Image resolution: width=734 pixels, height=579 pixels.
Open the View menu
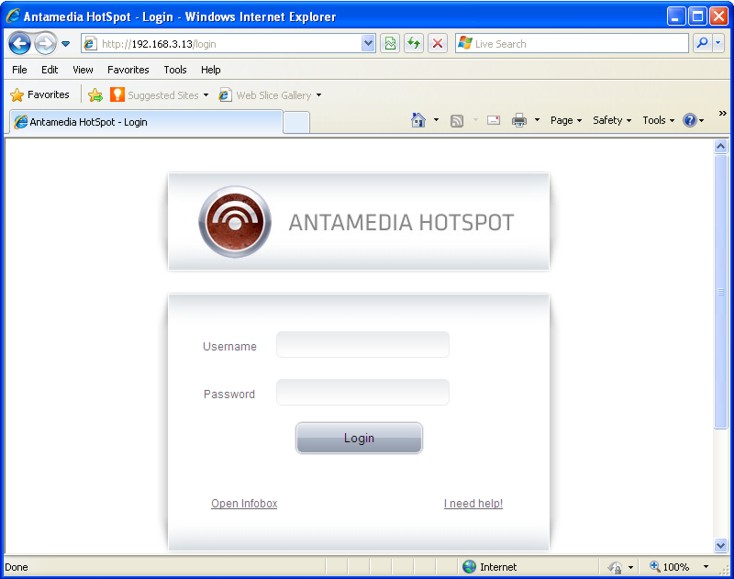(82, 70)
